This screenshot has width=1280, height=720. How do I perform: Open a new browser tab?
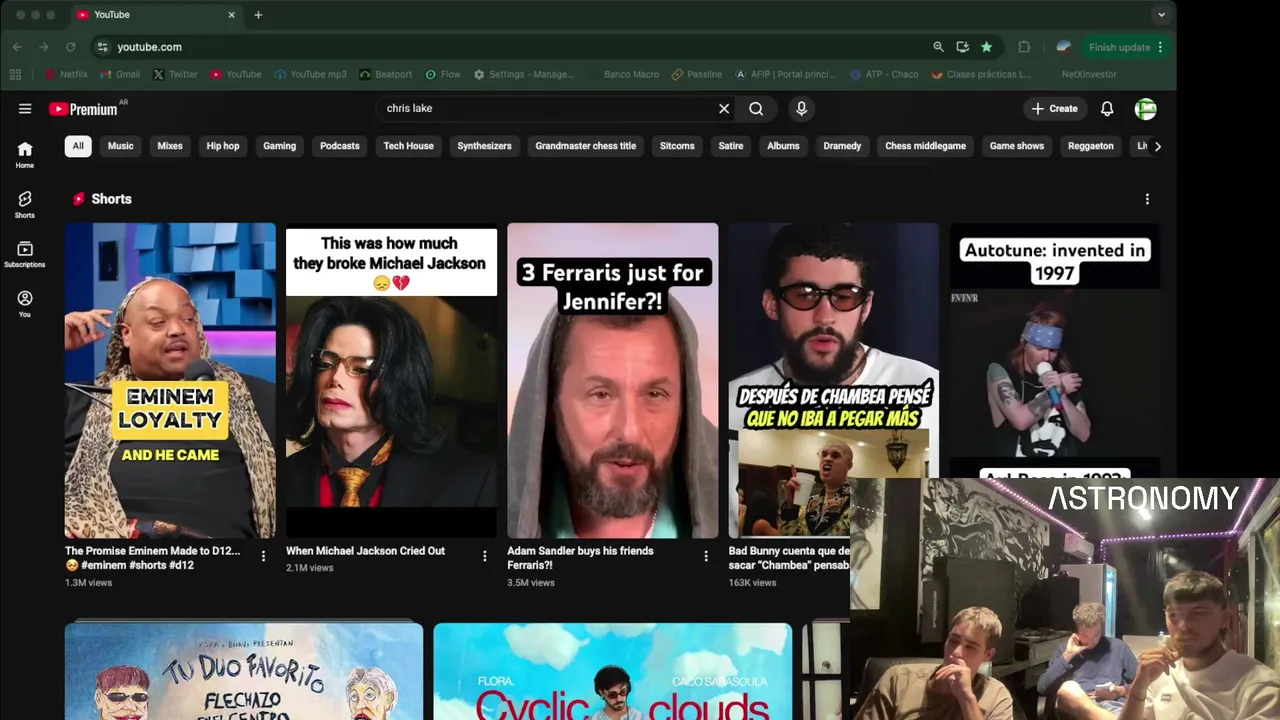pyautogui.click(x=258, y=15)
